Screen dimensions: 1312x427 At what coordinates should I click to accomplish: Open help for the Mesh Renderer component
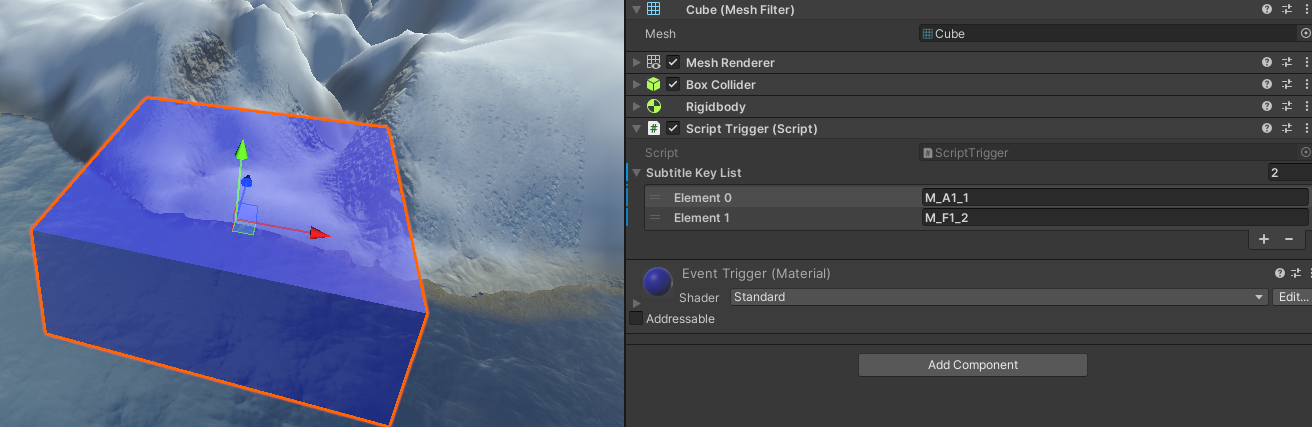(x=1267, y=62)
